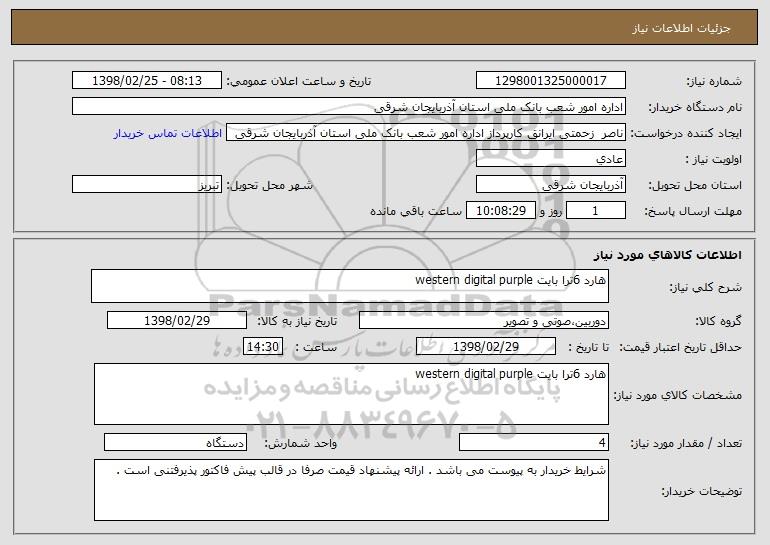Select the announcement date field 1398/02/25 - 08:13
This screenshot has height=545, width=770.
click(147, 80)
